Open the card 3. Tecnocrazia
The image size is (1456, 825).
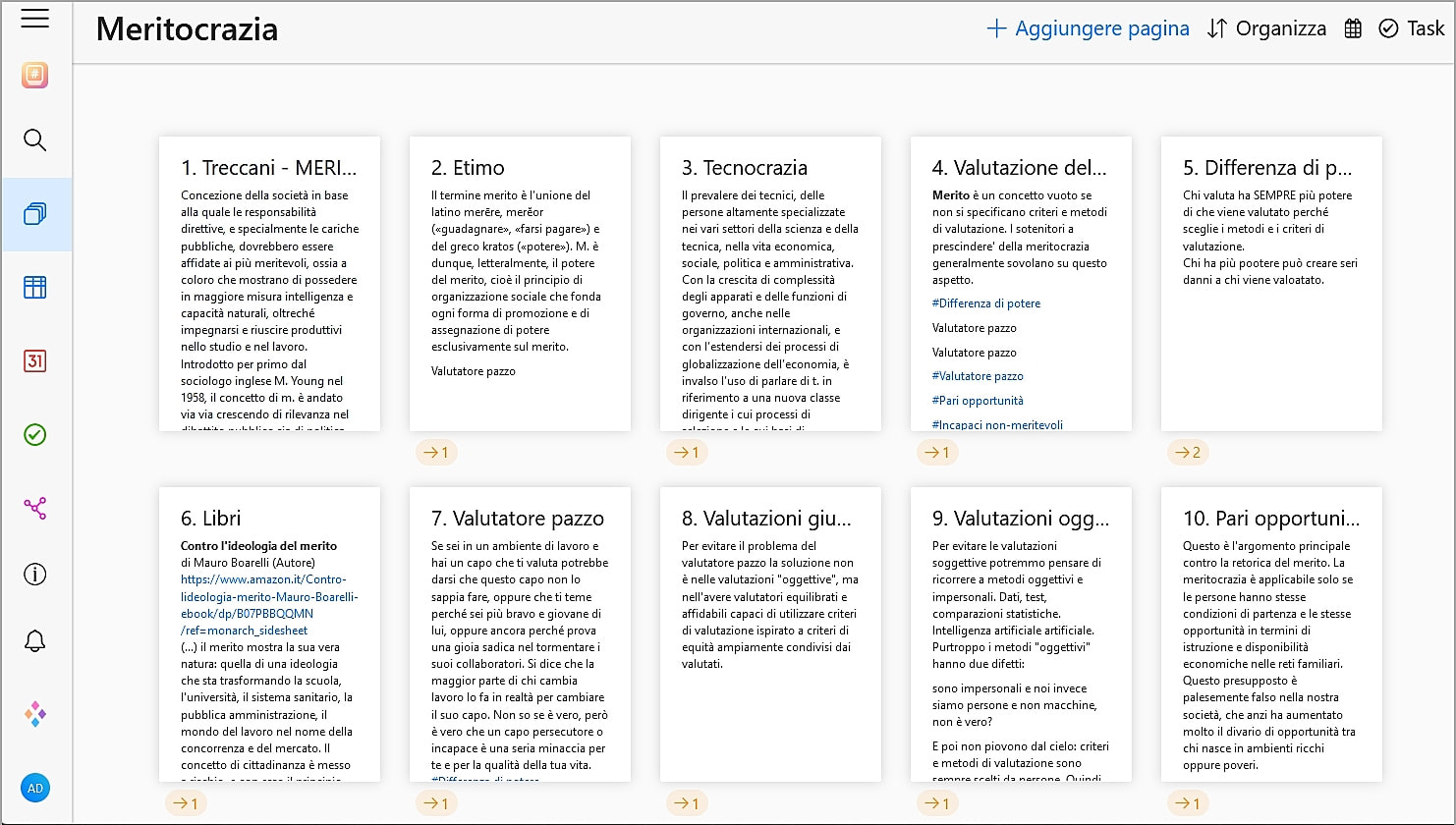coord(770,284)
